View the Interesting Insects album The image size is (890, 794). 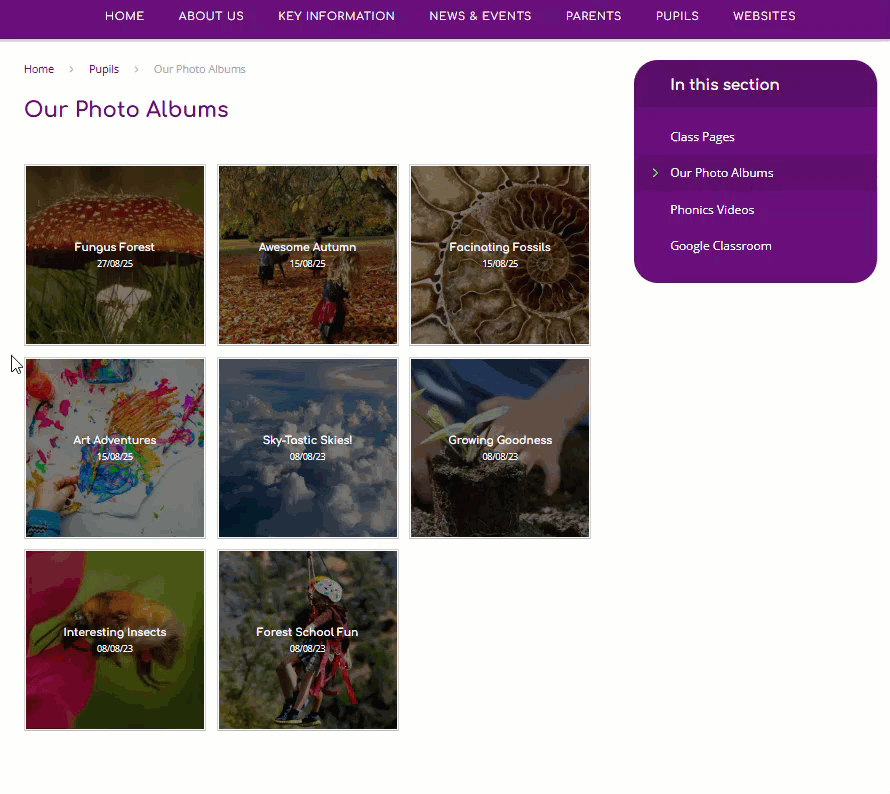pyautogui.click(x=115, y=639)
